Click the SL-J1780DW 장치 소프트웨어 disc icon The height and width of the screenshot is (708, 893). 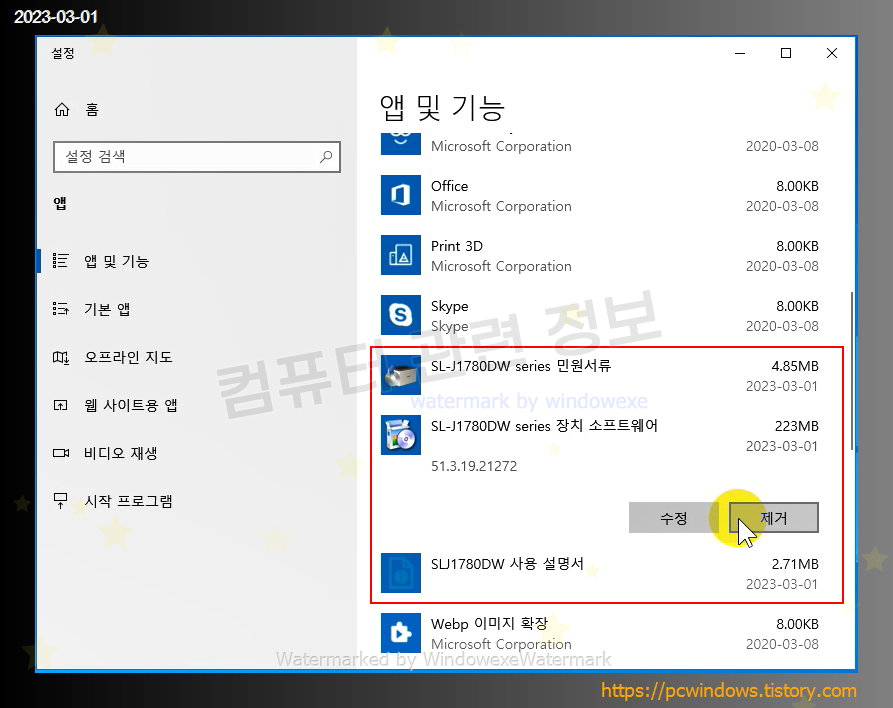pyautogui.click(x=401, y=435)
